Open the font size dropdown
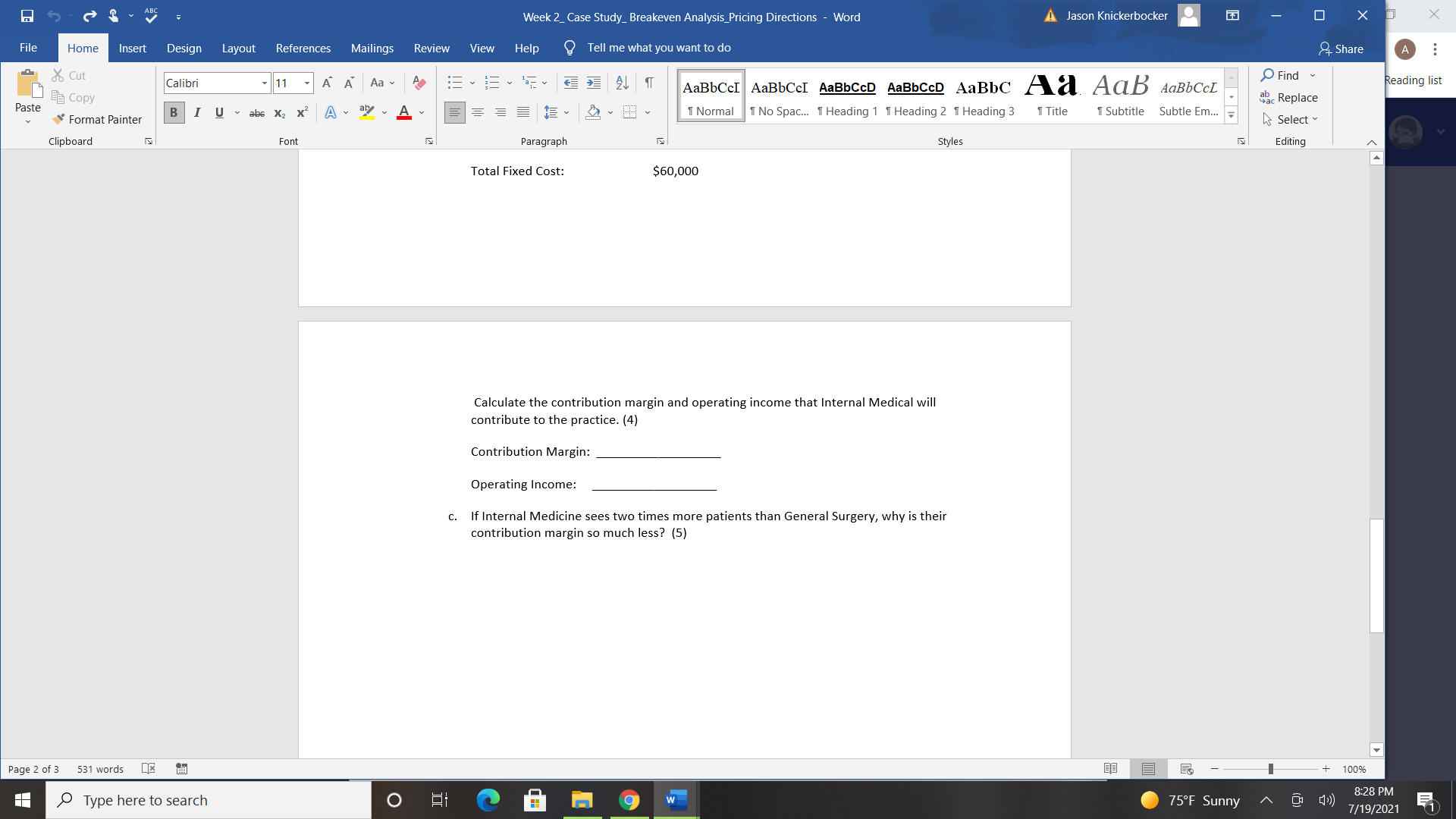The height and width of the screenshot is (819, 1456). (307, 83)
